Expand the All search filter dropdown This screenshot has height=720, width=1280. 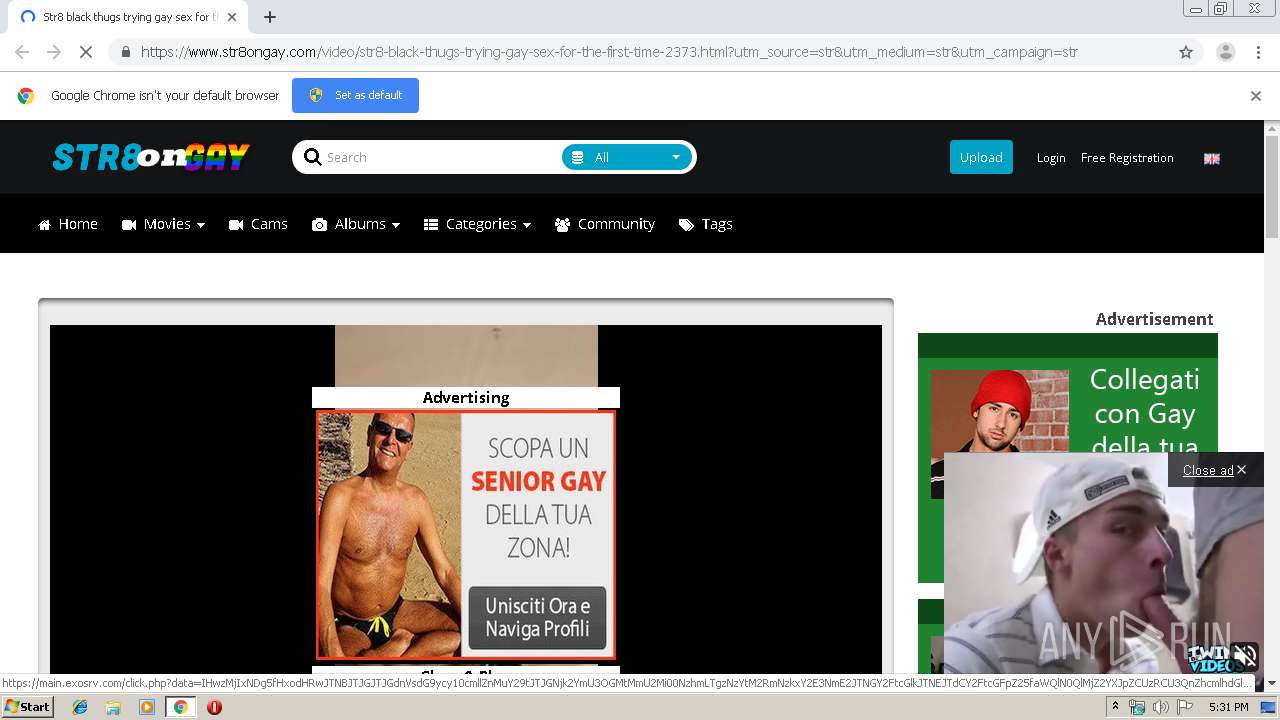(x=627, y=157)
